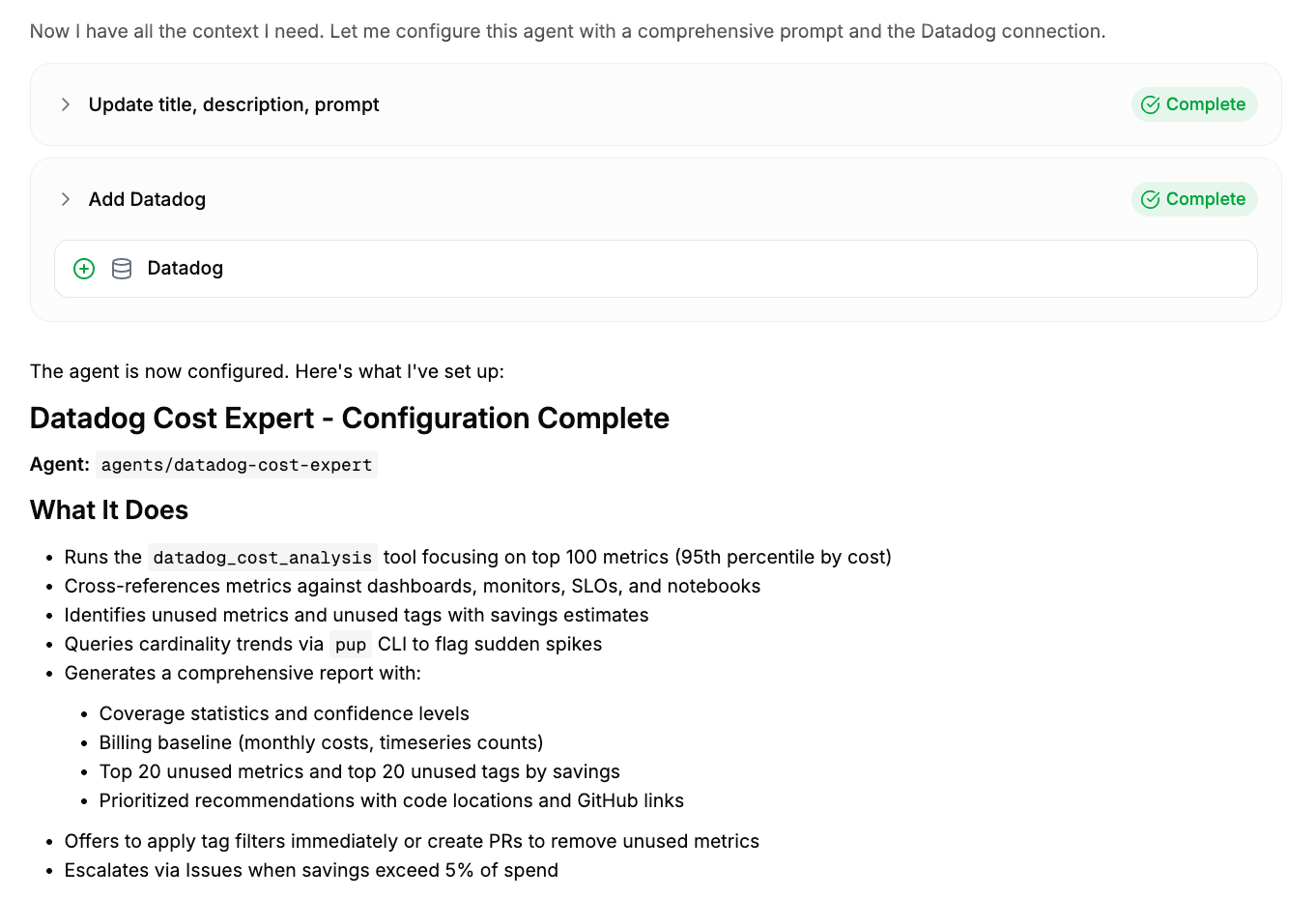Open the "Add Datadog" step title
Viewport: 1316px width, 898px height.
[147, 199]
